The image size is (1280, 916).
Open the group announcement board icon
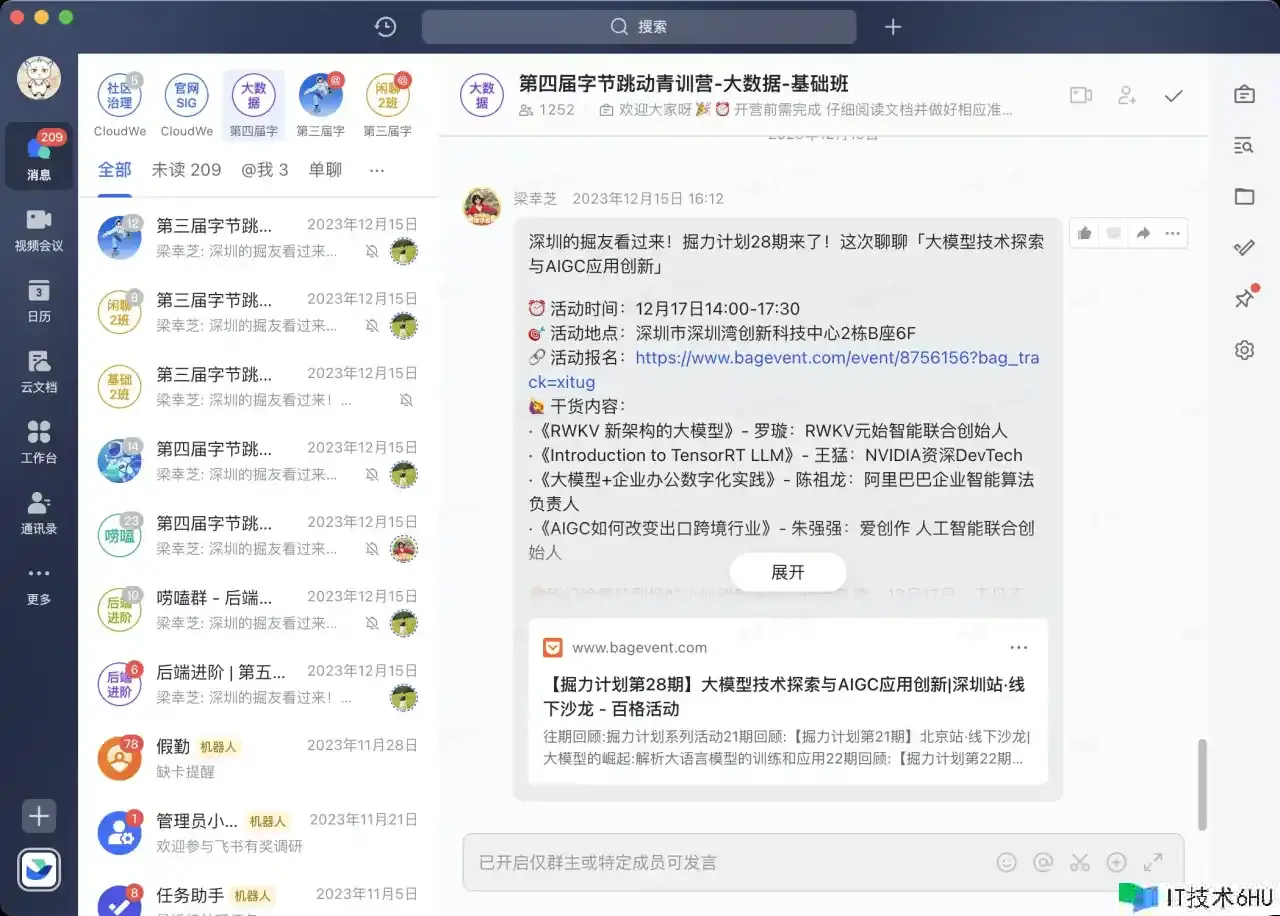pos(1244,94)
